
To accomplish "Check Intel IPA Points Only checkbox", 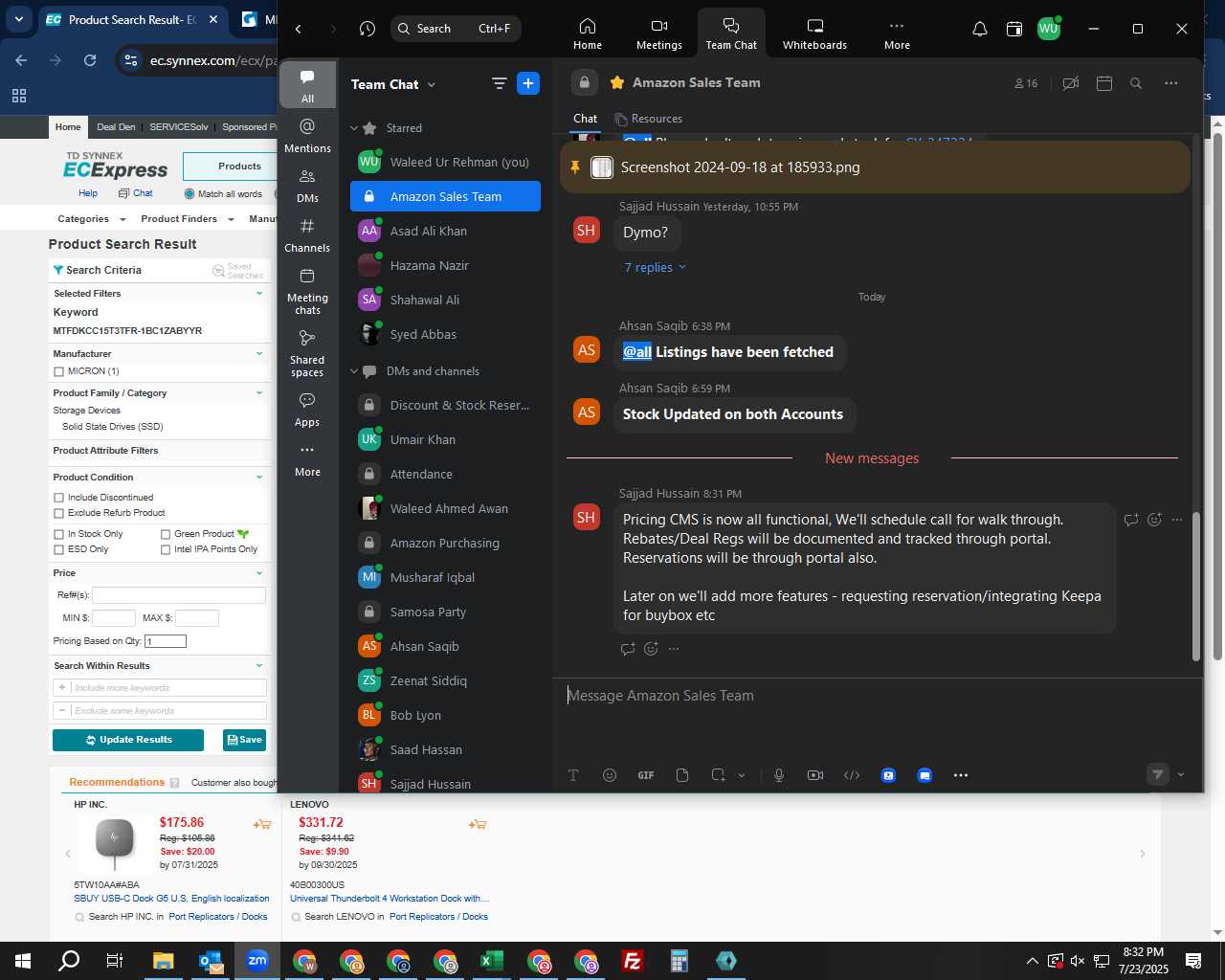I will tap(166, 549).
